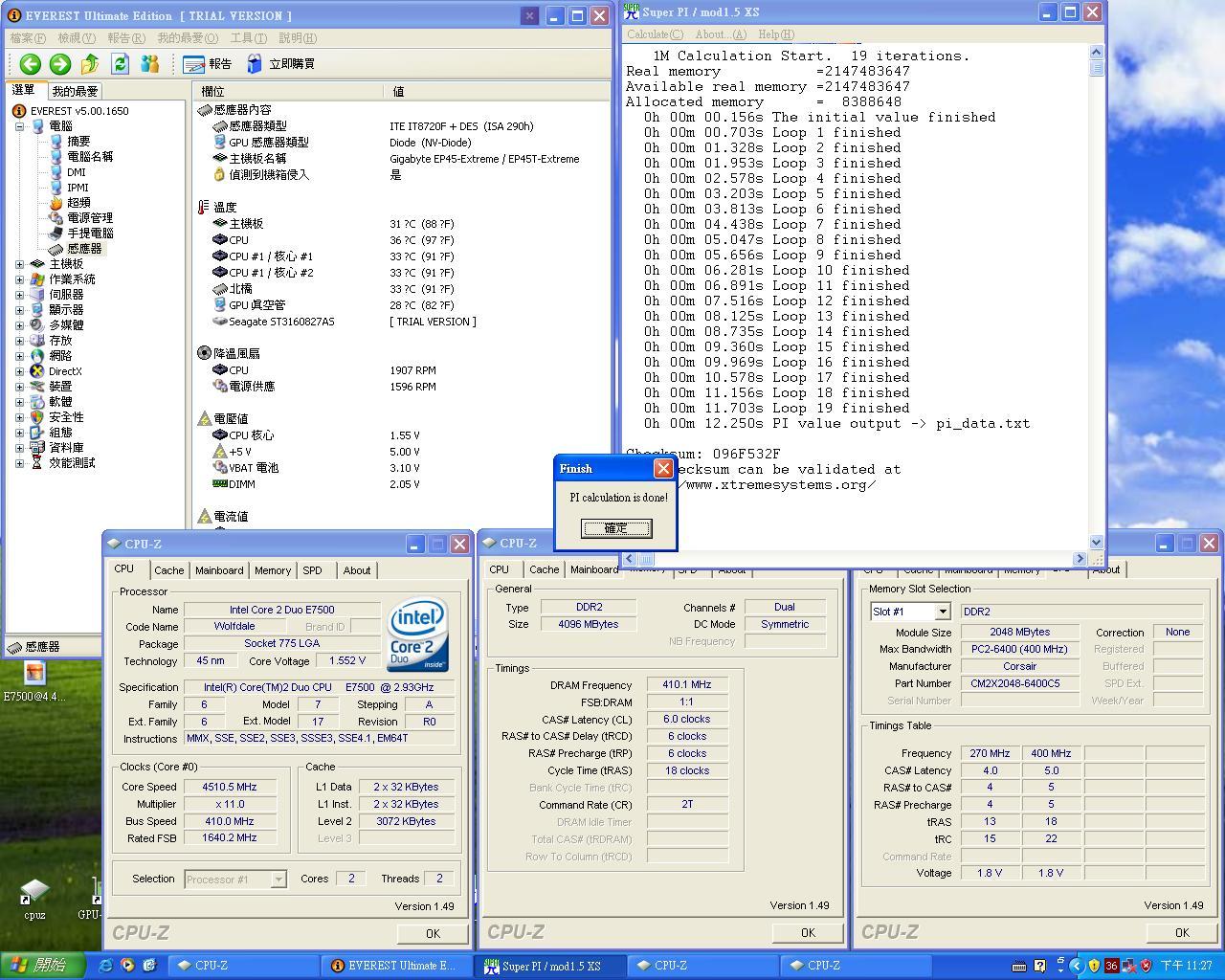
Task: Click OK in the middle CPU-Z window
Action: [808, 932]
